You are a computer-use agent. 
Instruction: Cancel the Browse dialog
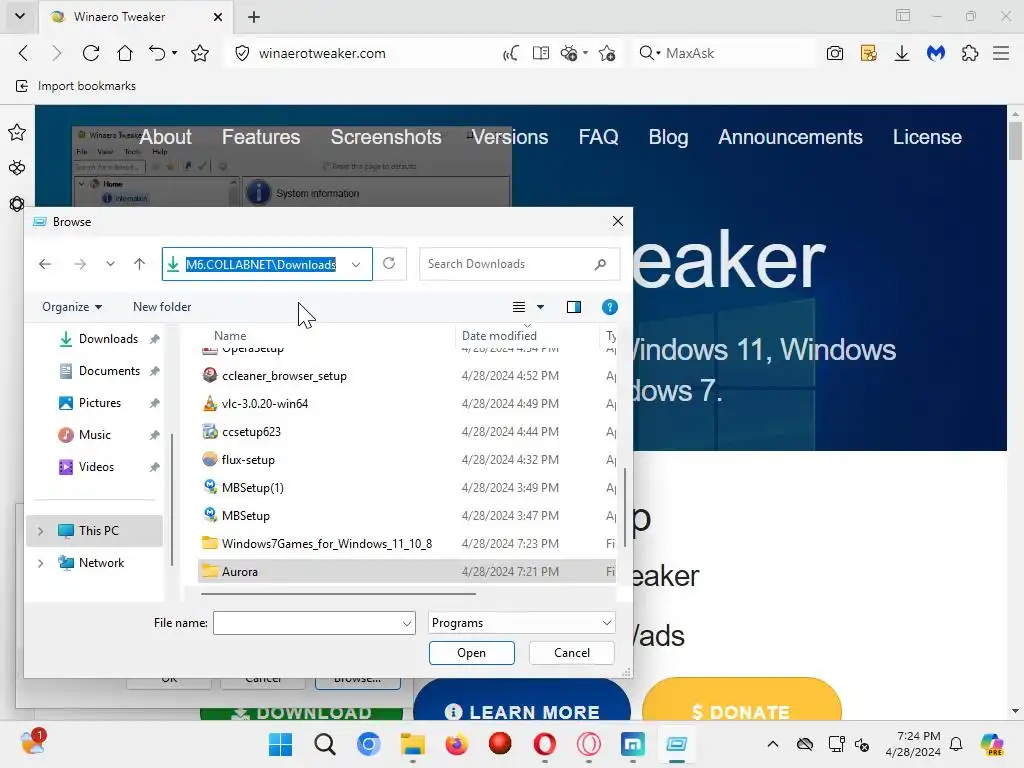click(x=571, y=653)
